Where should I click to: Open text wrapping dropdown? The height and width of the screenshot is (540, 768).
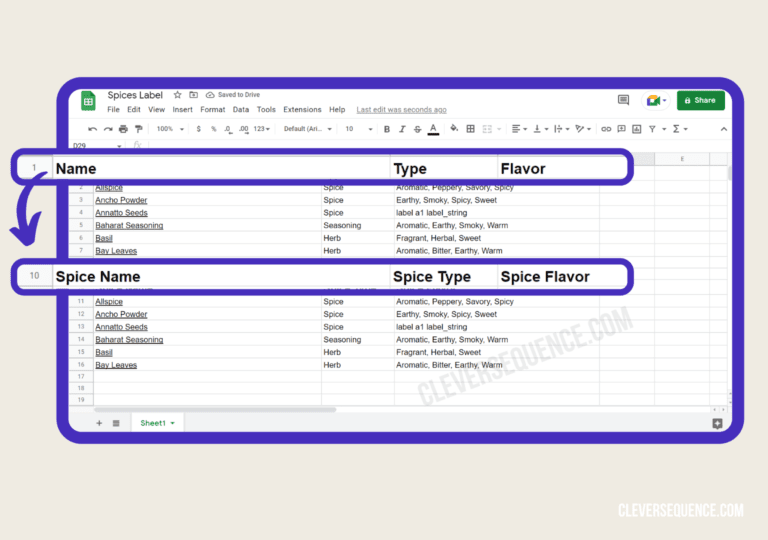point(561,129)
